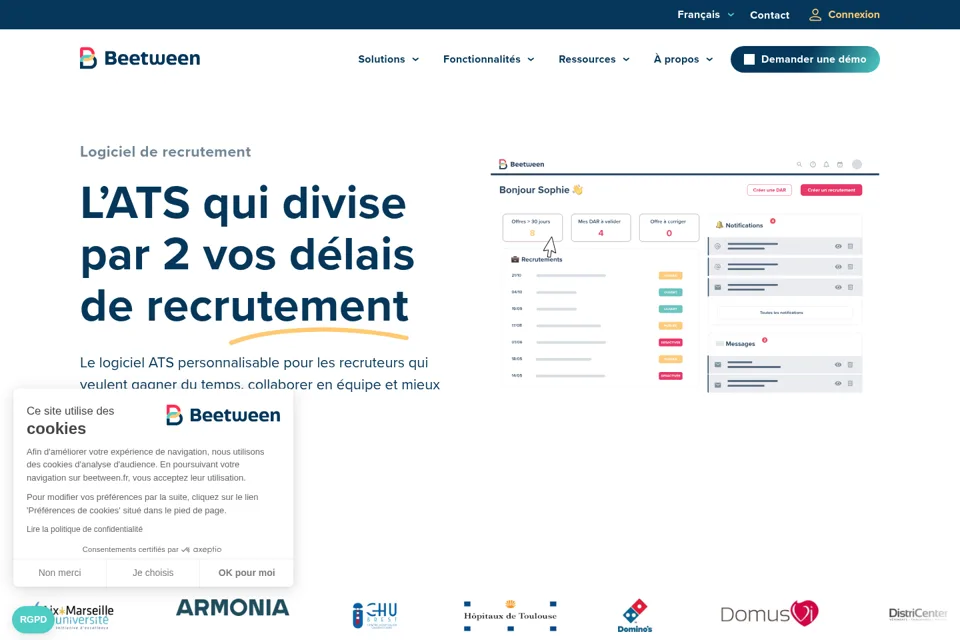Expand the Fonctionnalités menu
960x640 pixels.
(489, 59)
